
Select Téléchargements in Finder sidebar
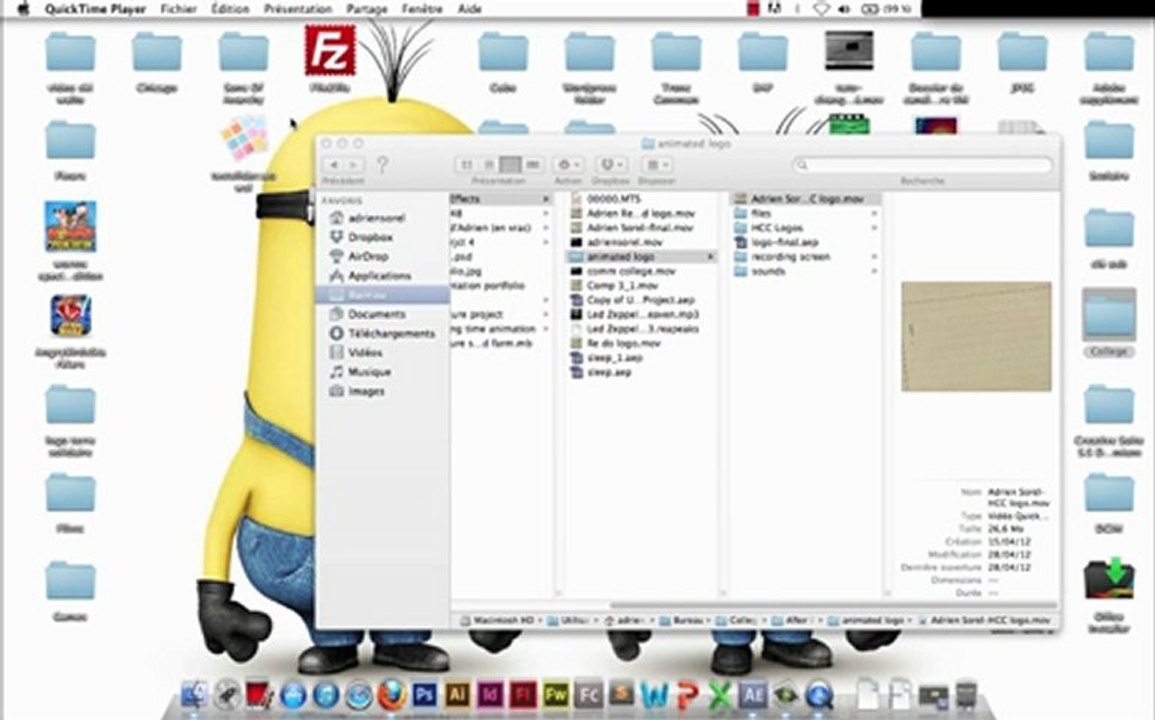click(x=383, y=333)
